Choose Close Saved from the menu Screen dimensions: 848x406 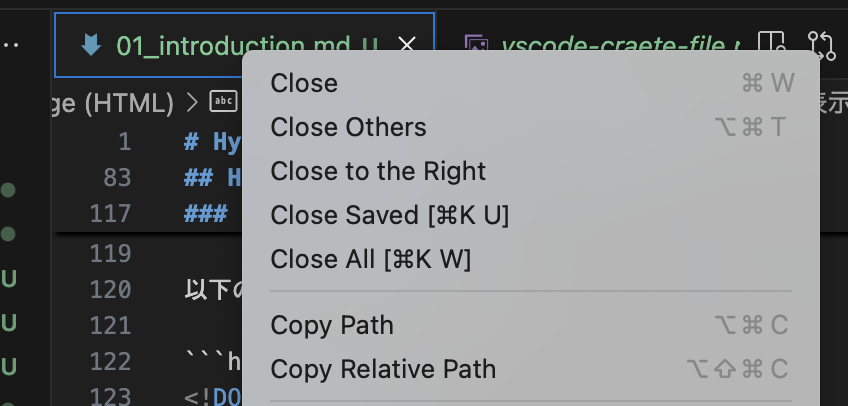[389, 215]
